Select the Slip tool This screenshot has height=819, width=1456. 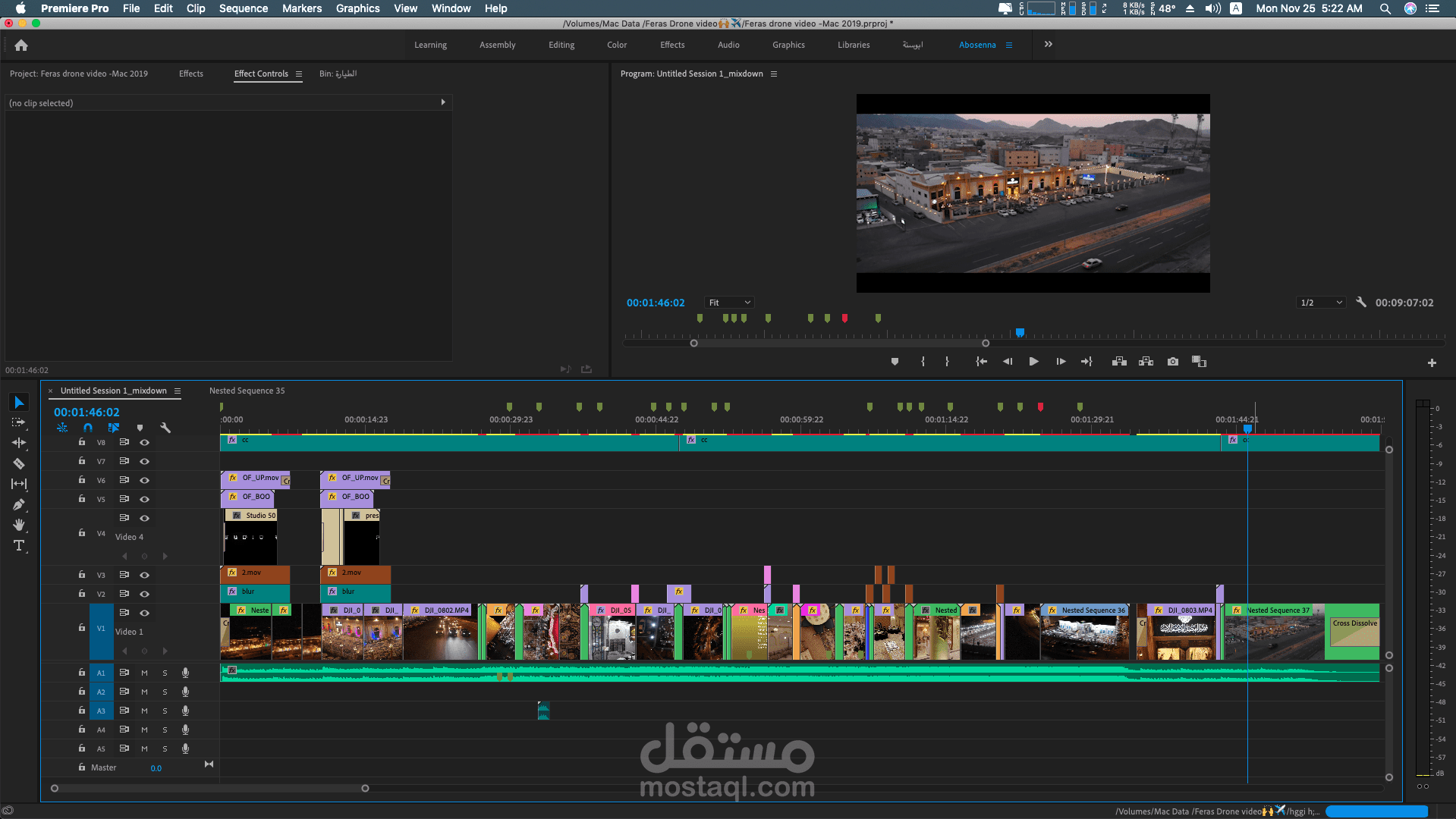pos(19,484)
